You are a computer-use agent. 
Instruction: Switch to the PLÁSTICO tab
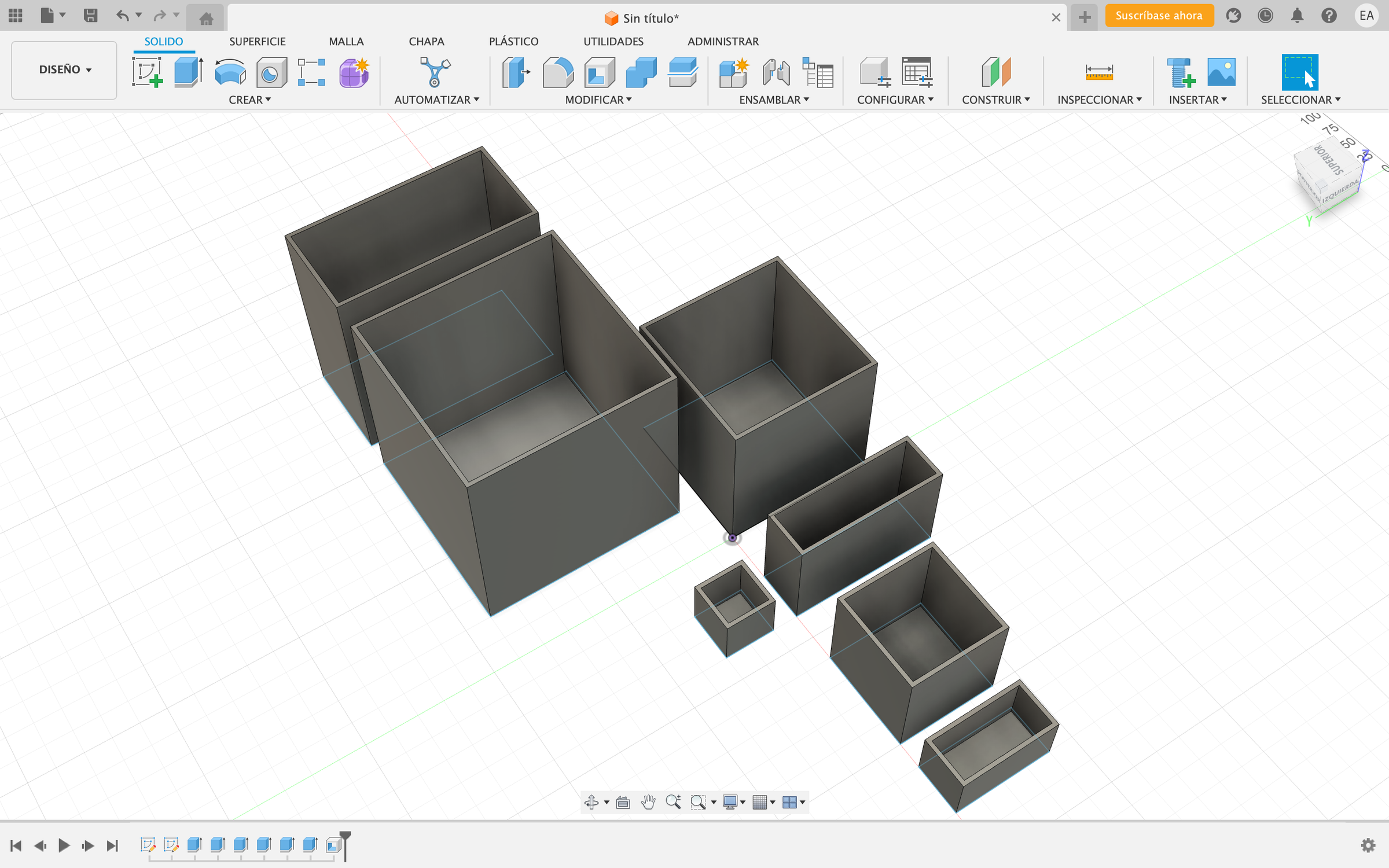(x=513, y=42)
